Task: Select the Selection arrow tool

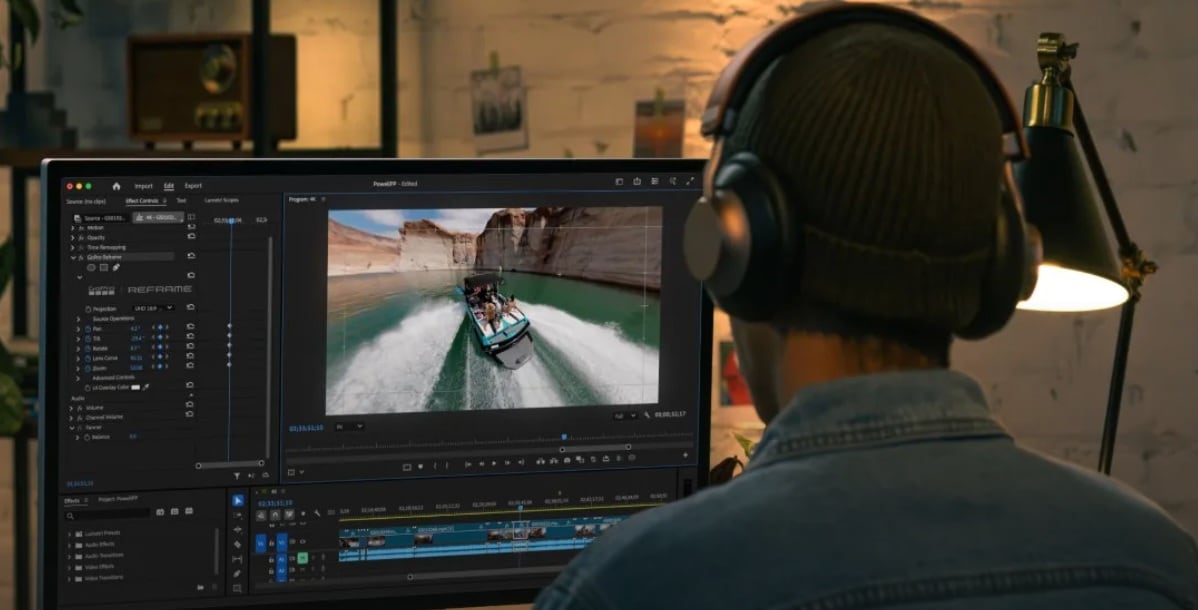Action: (x=238, y=501)
